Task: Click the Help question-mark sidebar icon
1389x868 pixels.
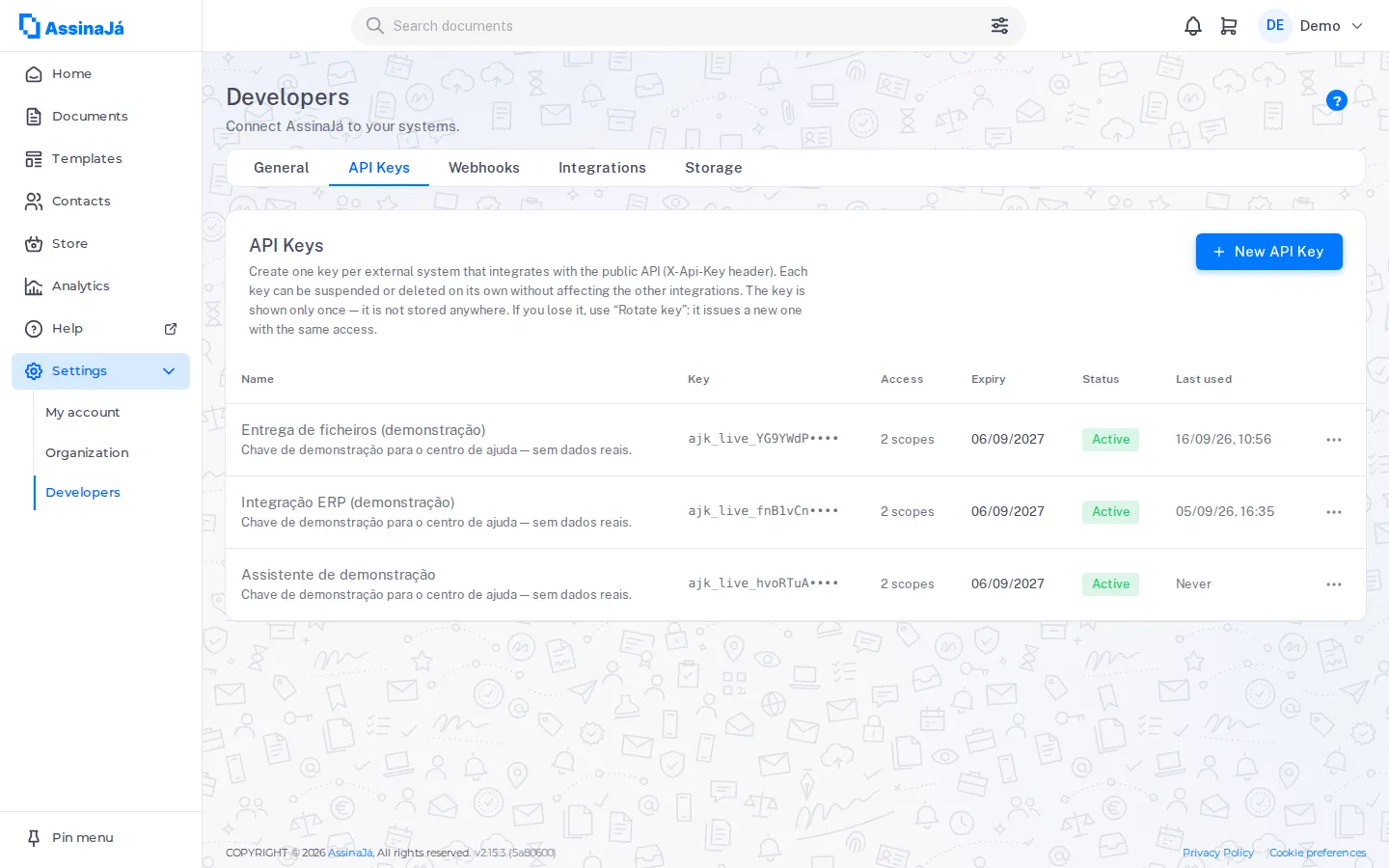Action: tap(34, 329)
